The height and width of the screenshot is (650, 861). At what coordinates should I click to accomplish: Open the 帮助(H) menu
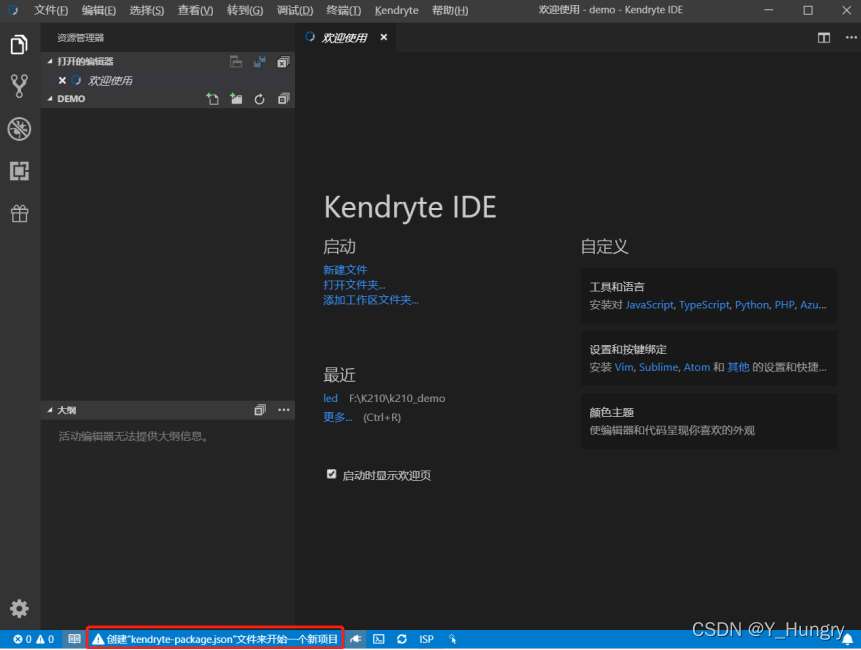[x=450, y=10]
